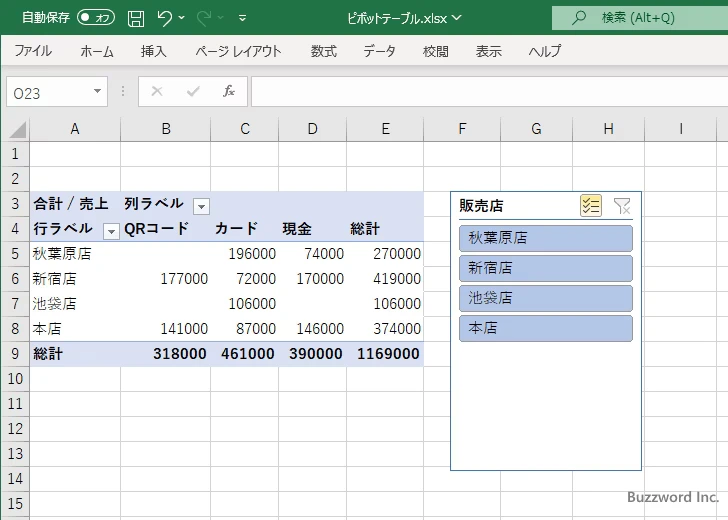The image size is (728, 520).
Task: Click the 現金 column label cell
Action: pos(312,229)
